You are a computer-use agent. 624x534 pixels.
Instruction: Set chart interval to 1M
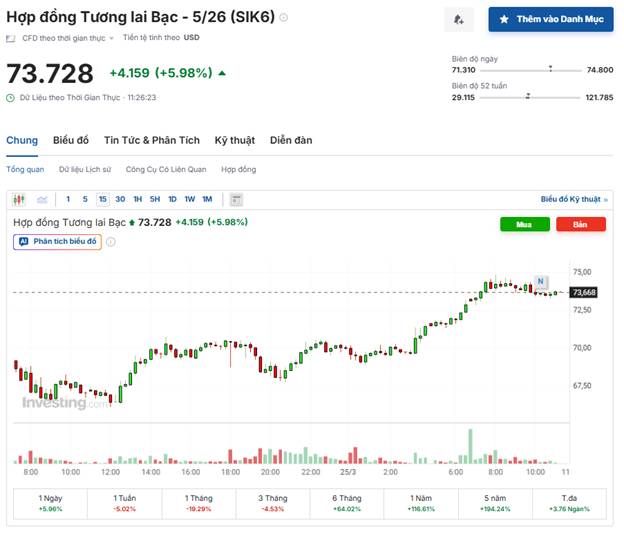click(207, 199)
